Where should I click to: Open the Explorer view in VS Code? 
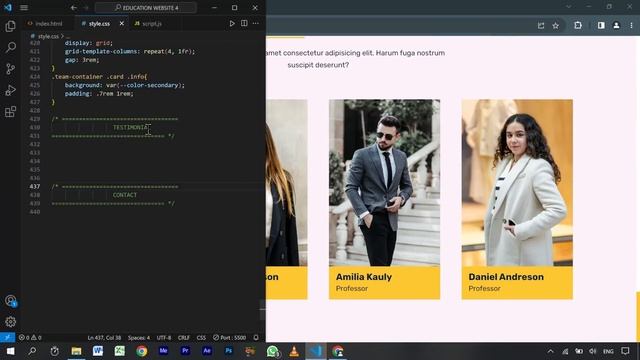[x=10, y=26]
